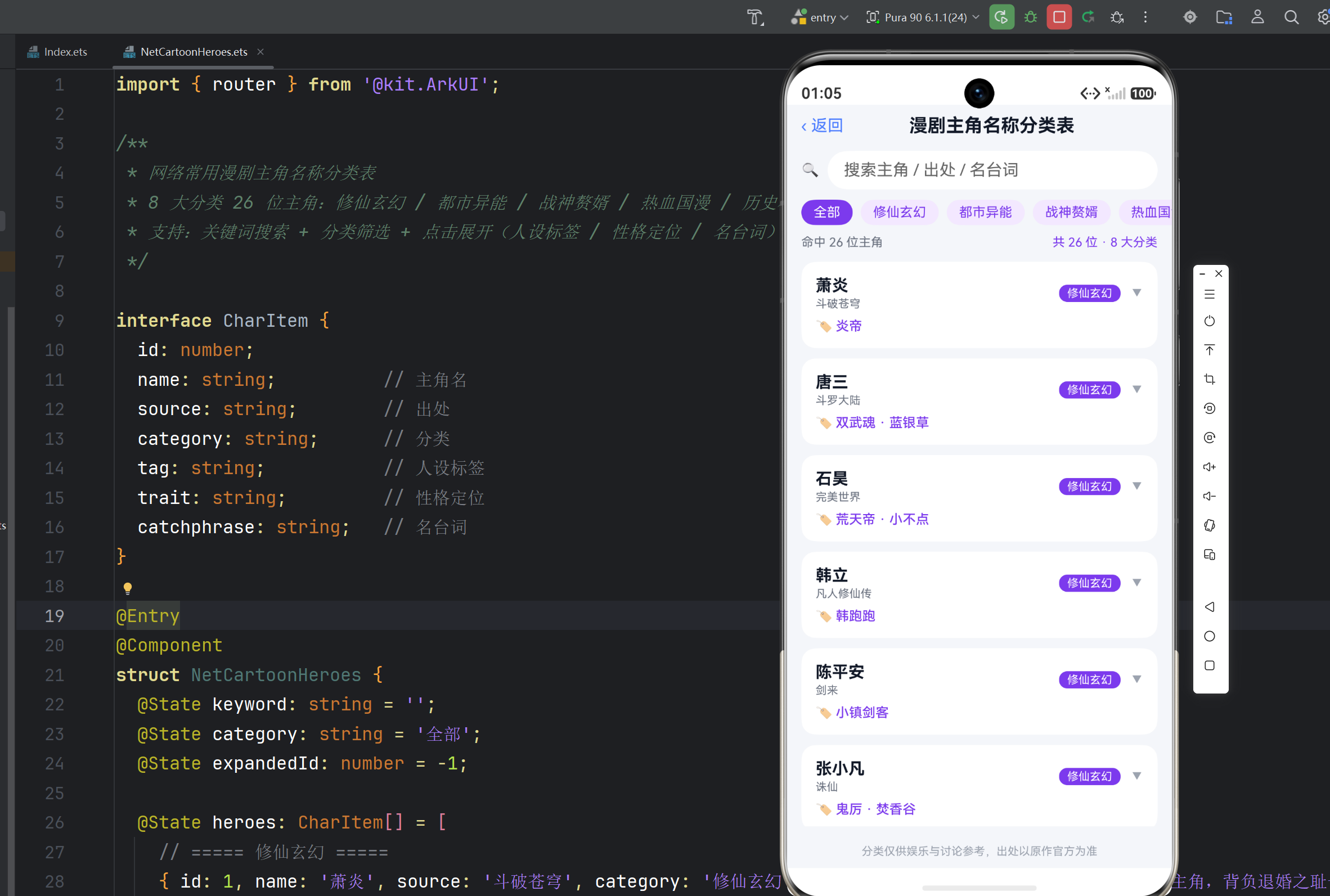The image size is (1330, 896).
Task: Click 'struct NetCartoonHeroes' on line 21
Action: click(x=239, y=675)
